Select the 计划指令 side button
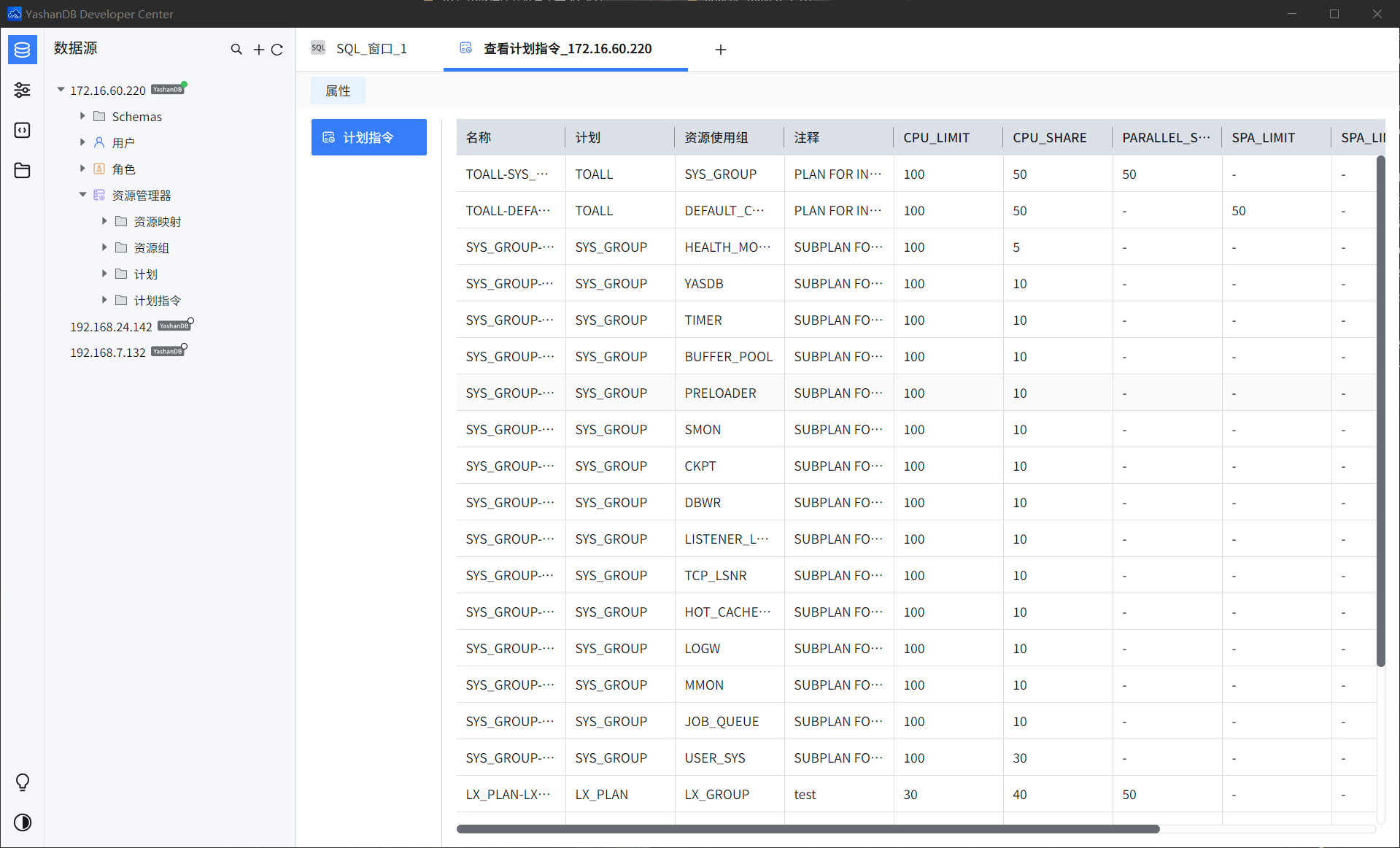 click(369, 137)
